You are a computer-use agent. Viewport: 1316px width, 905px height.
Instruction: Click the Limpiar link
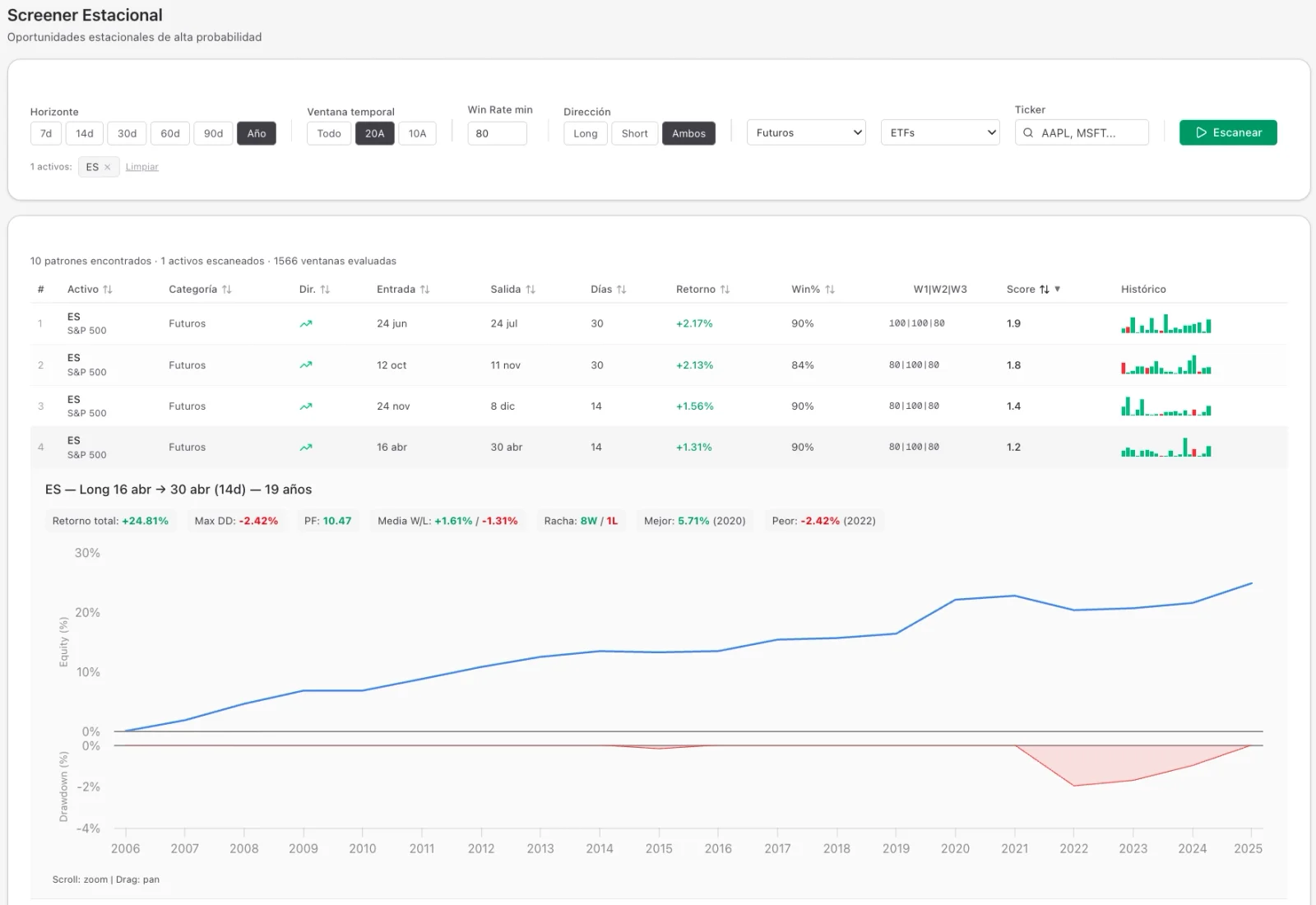pos(142,167)
